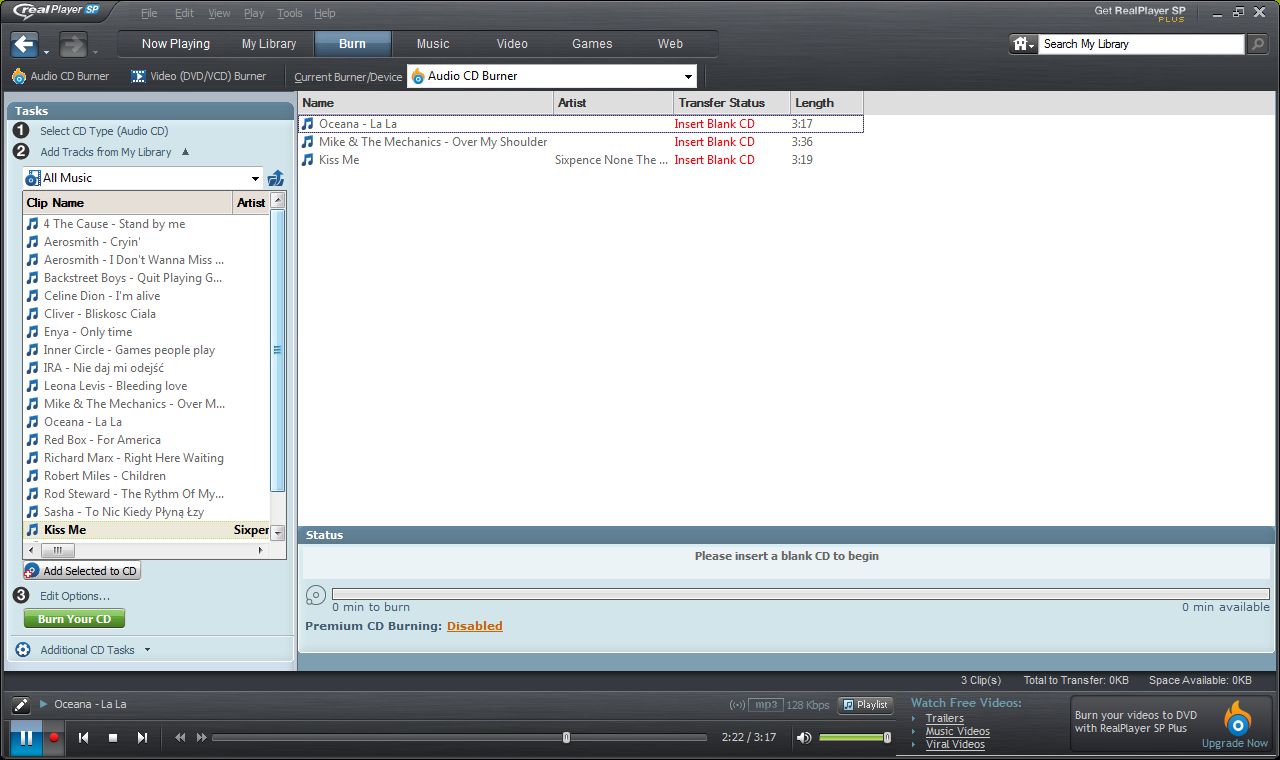This screenshot has height=760, width=1280.
Task: Open the File menu
Action: click(x=149, y=14)
